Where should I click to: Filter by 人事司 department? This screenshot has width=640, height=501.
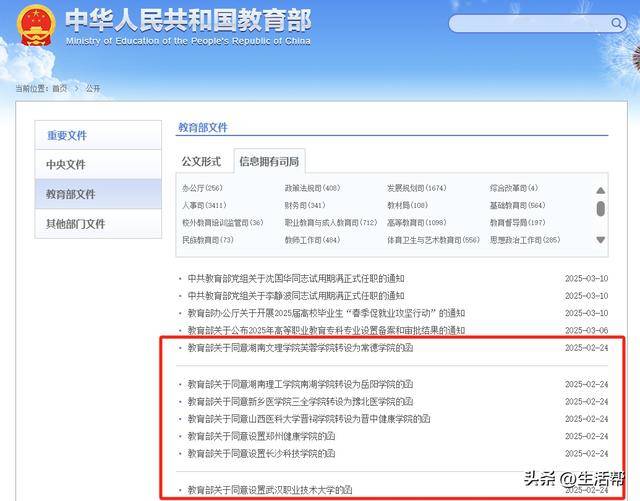[x=204, y=205]
